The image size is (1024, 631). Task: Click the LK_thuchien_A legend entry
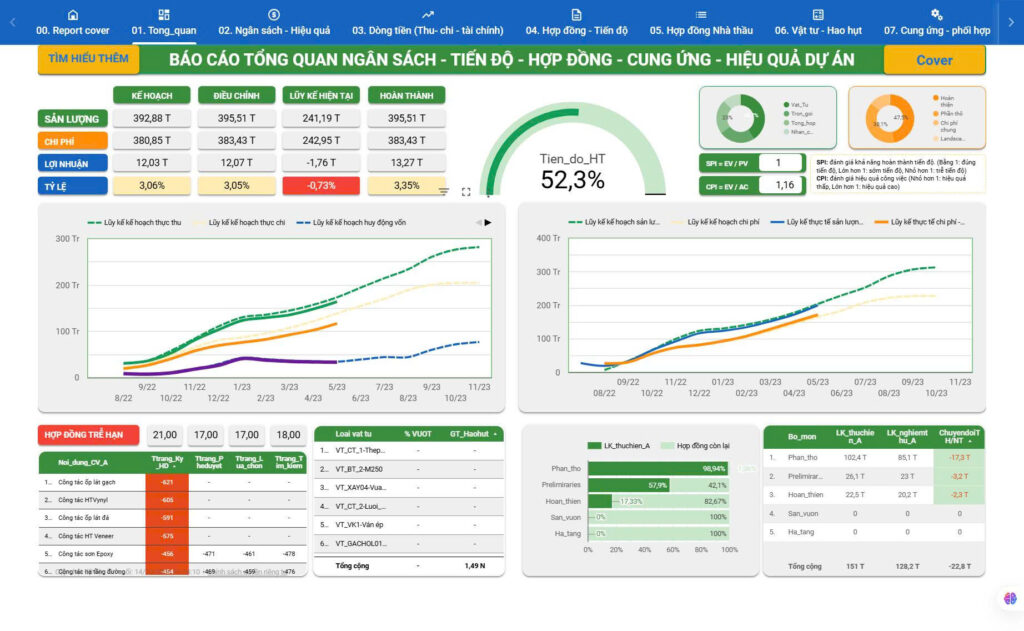(618, 445)
